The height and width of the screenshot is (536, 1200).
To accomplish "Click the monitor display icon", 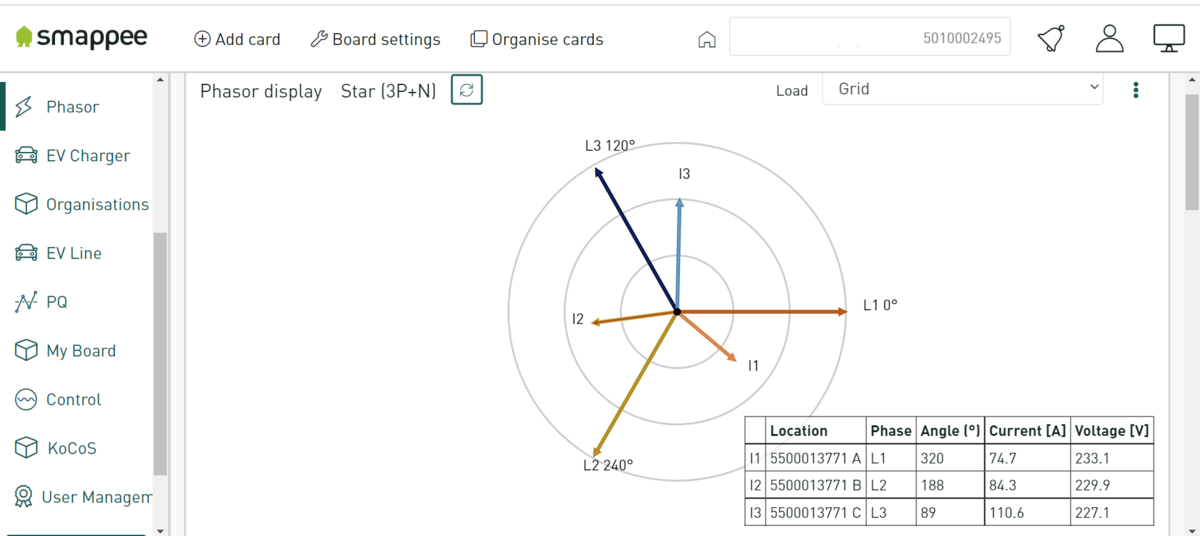I will click(x=1169, y=39).
